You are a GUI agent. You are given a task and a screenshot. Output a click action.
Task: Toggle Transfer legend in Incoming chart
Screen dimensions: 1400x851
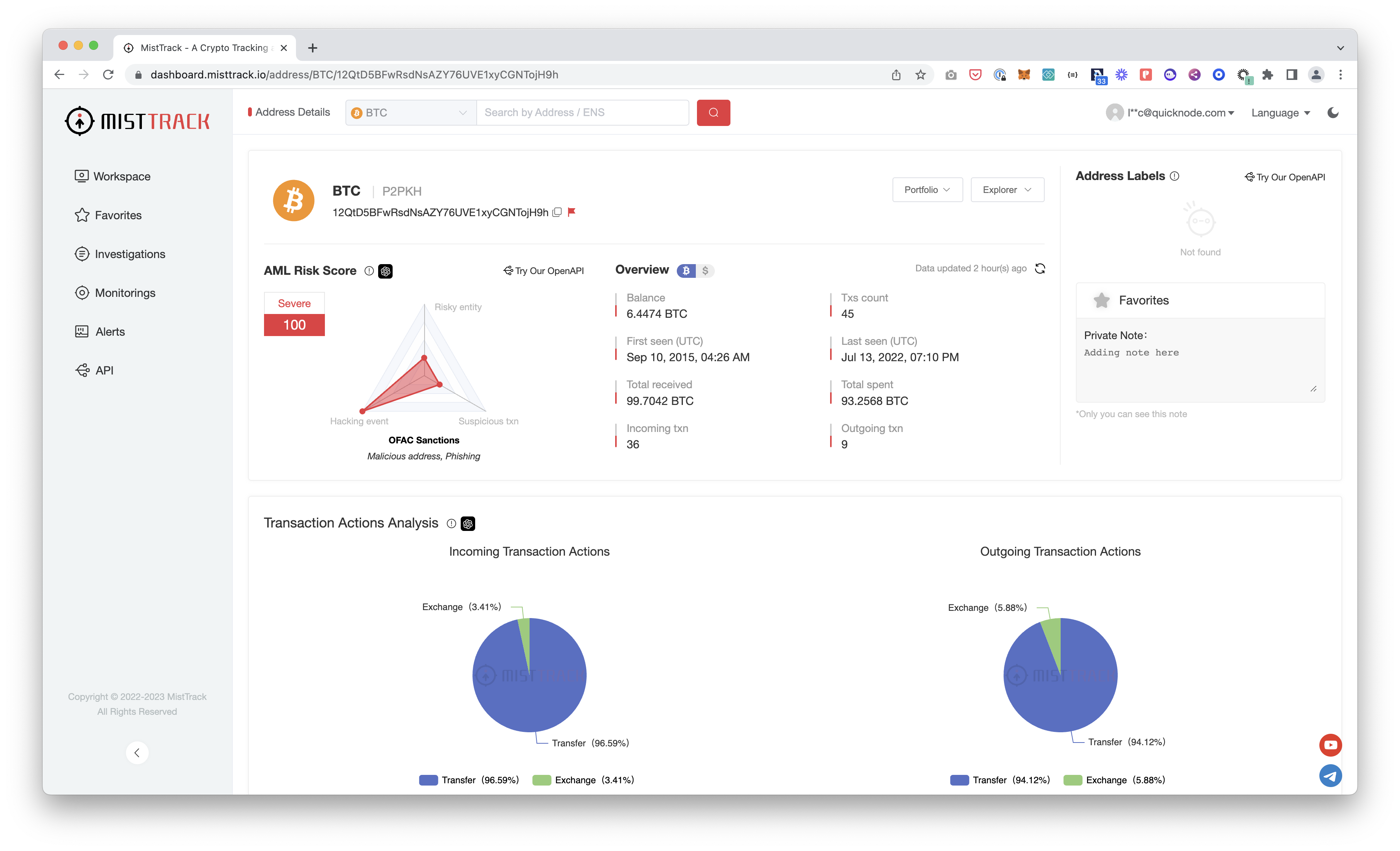(x=469, y=780)
